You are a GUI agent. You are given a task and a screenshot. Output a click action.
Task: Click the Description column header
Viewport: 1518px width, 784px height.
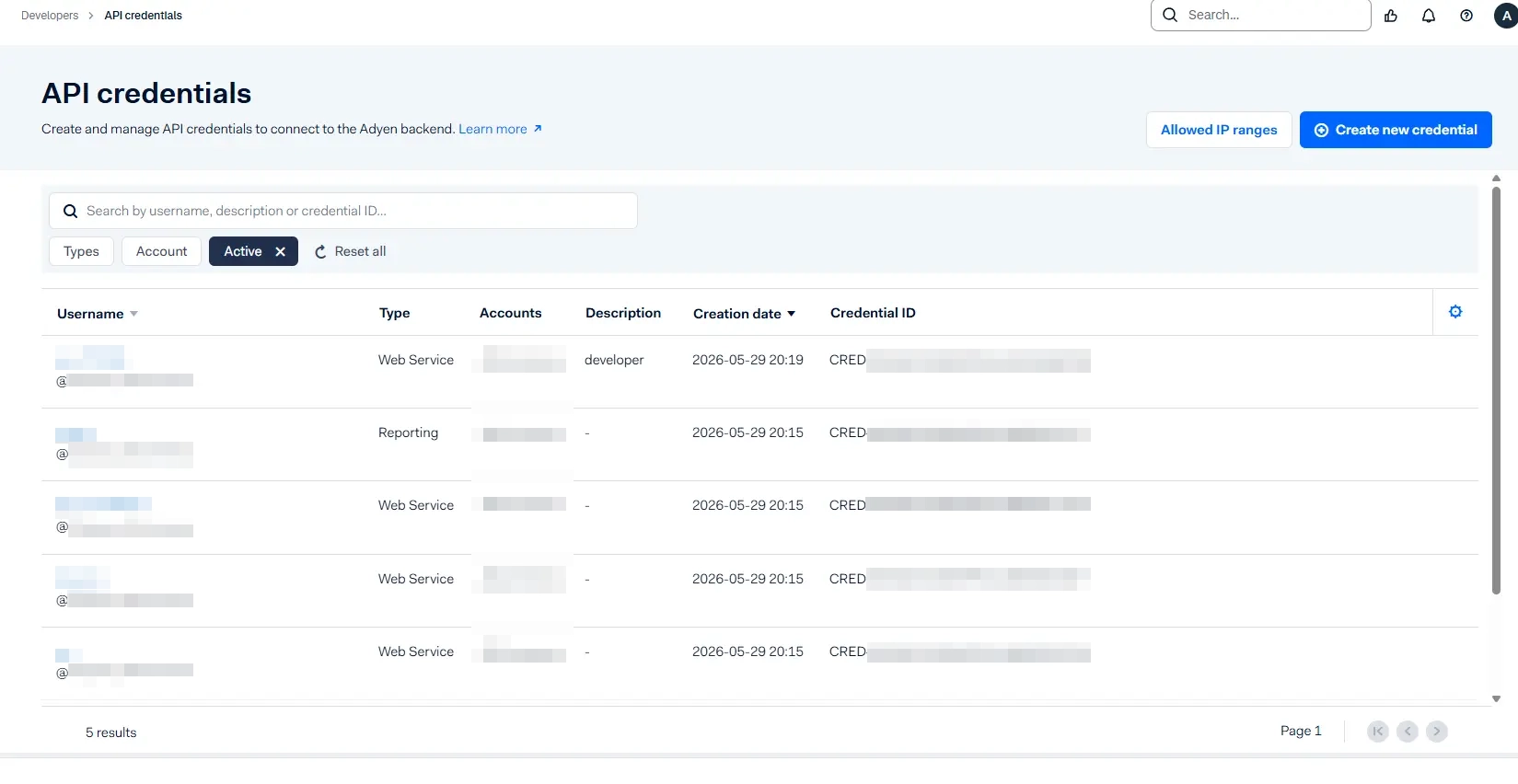(623, 313)
